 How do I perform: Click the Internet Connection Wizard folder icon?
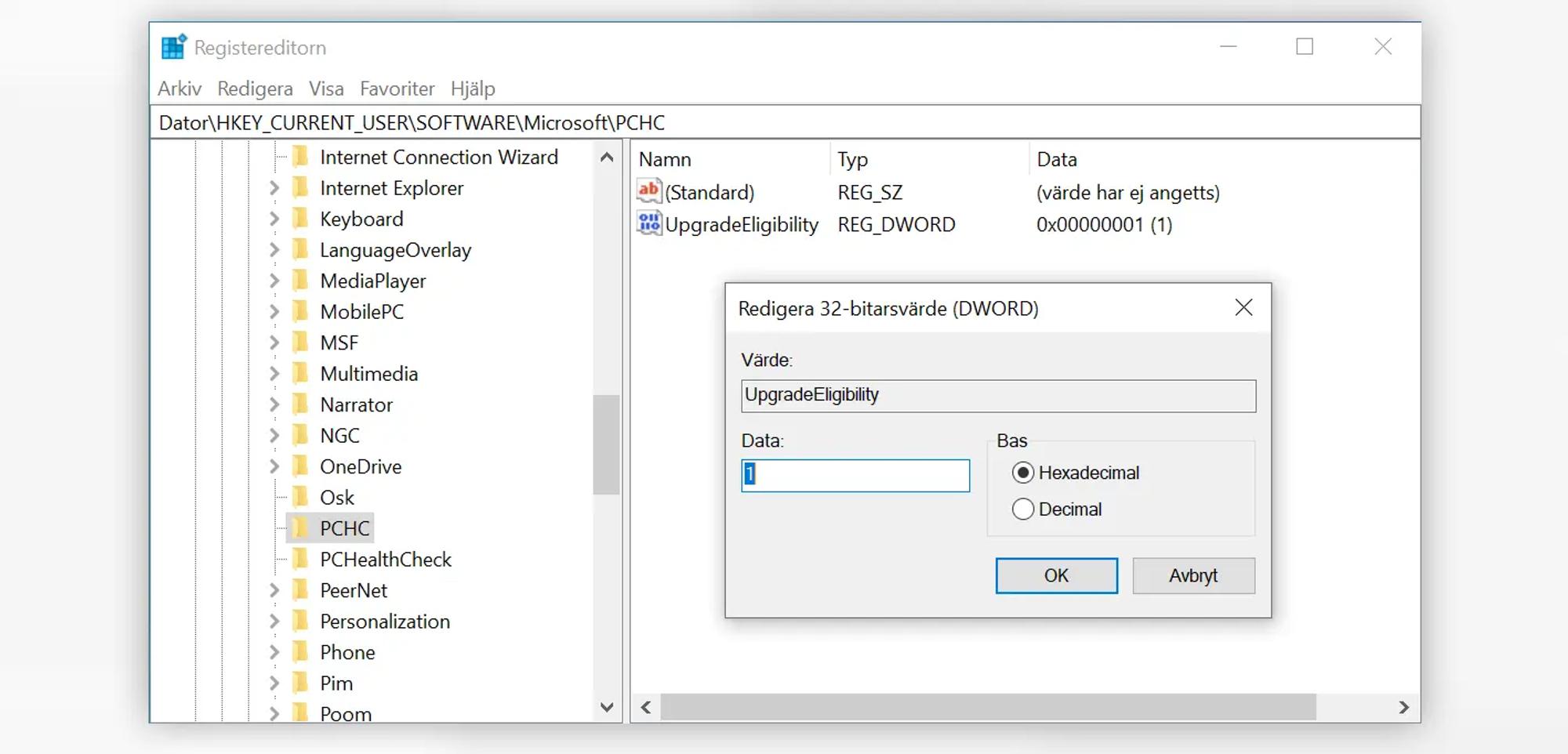[300, 157]
